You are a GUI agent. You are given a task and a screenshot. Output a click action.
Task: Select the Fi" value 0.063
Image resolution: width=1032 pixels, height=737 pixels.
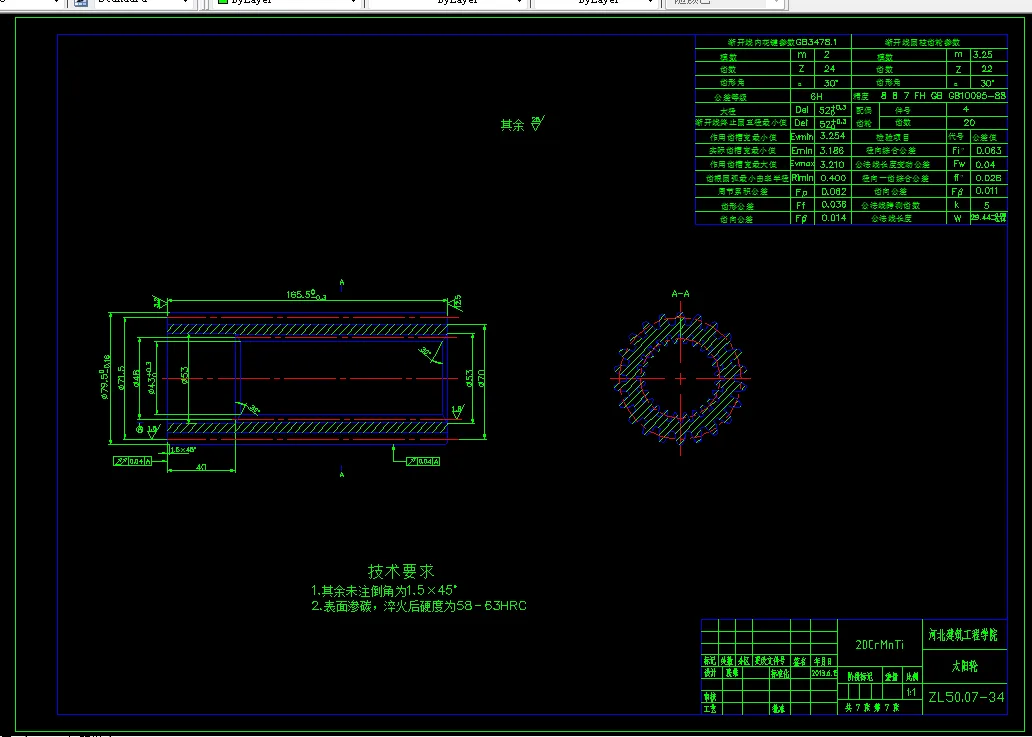[x=989, y=151]
